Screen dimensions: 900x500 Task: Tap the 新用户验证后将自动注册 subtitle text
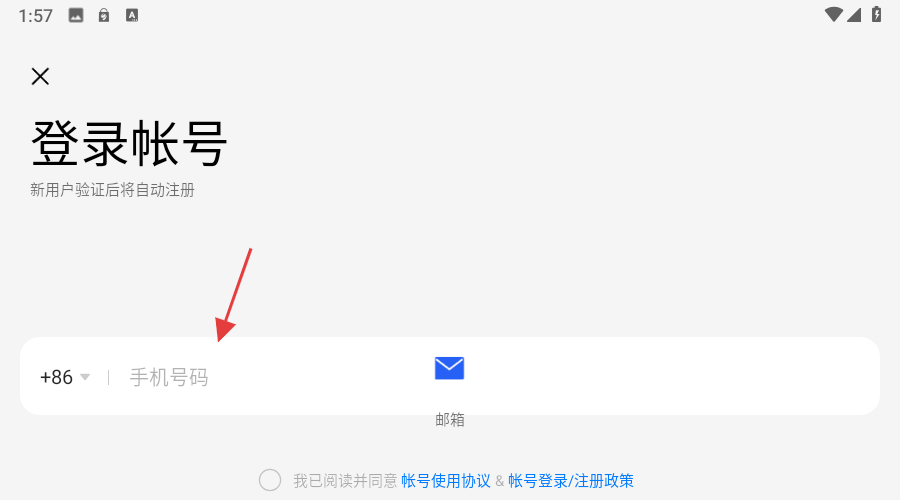112,190
